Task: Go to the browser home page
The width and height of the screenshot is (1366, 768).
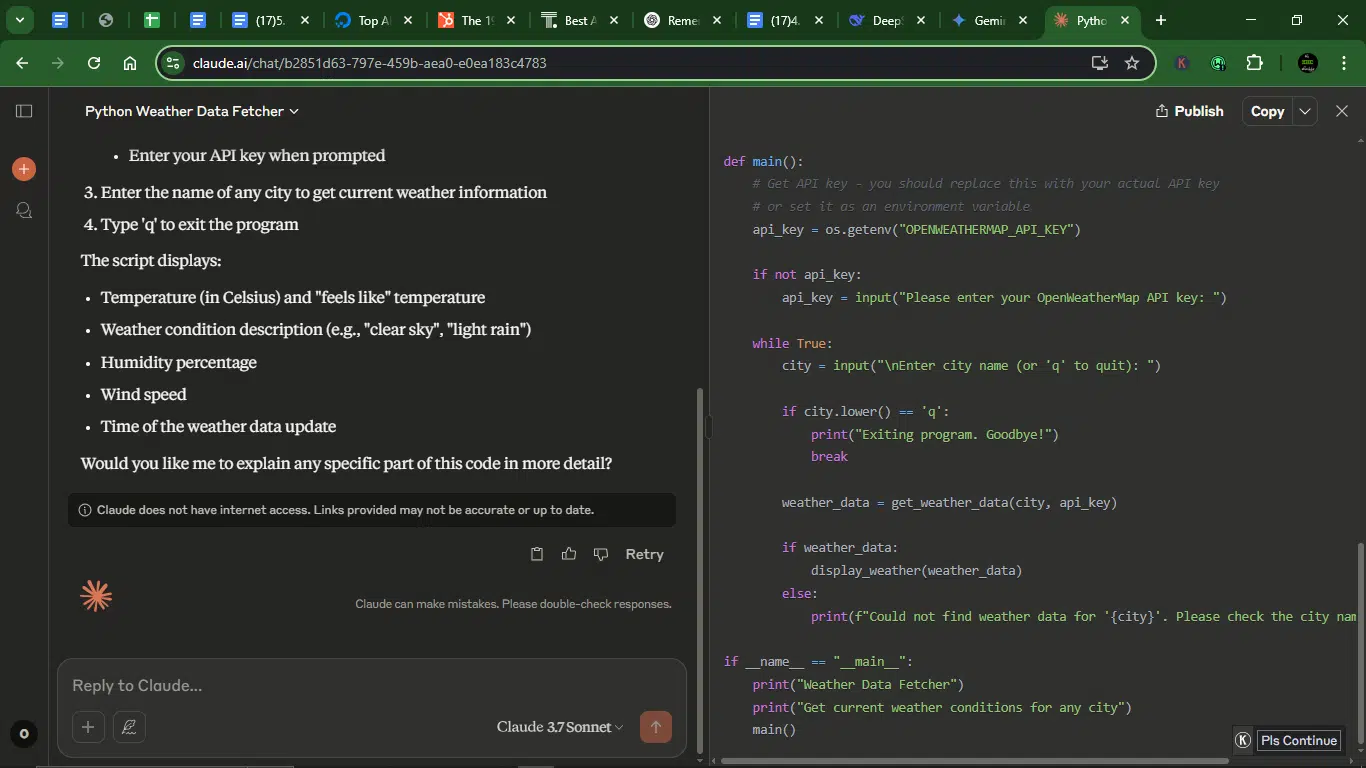Action: tap(130, 63)
